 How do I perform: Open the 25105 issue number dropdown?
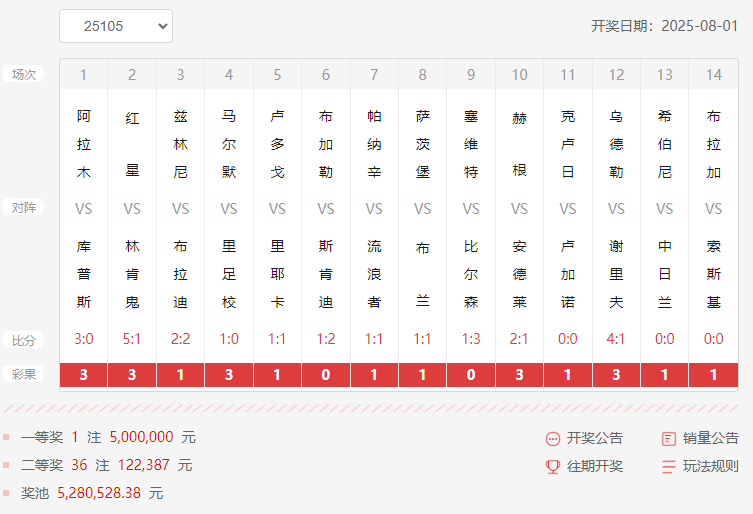[116, 26]
